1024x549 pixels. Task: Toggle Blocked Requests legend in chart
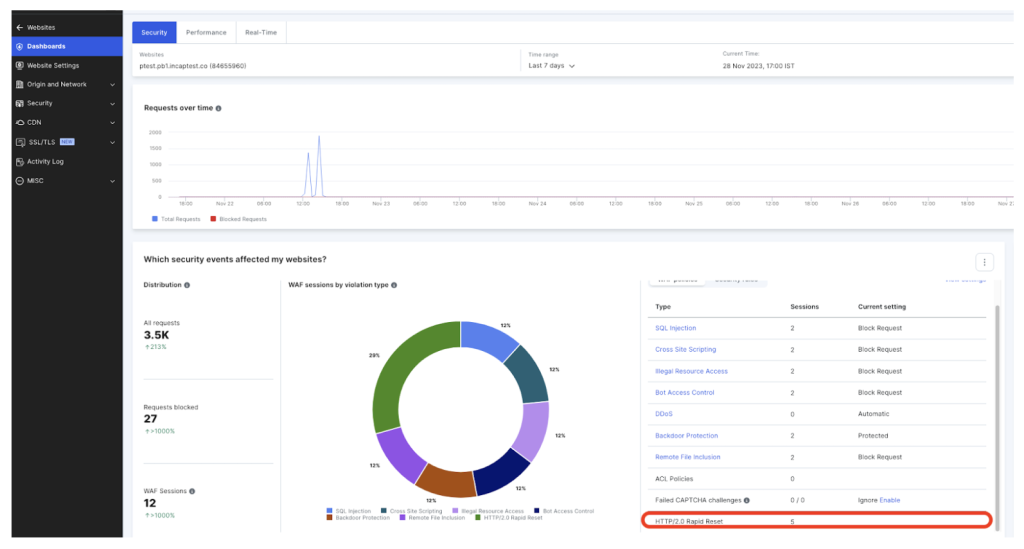click(x=240, y=218)
